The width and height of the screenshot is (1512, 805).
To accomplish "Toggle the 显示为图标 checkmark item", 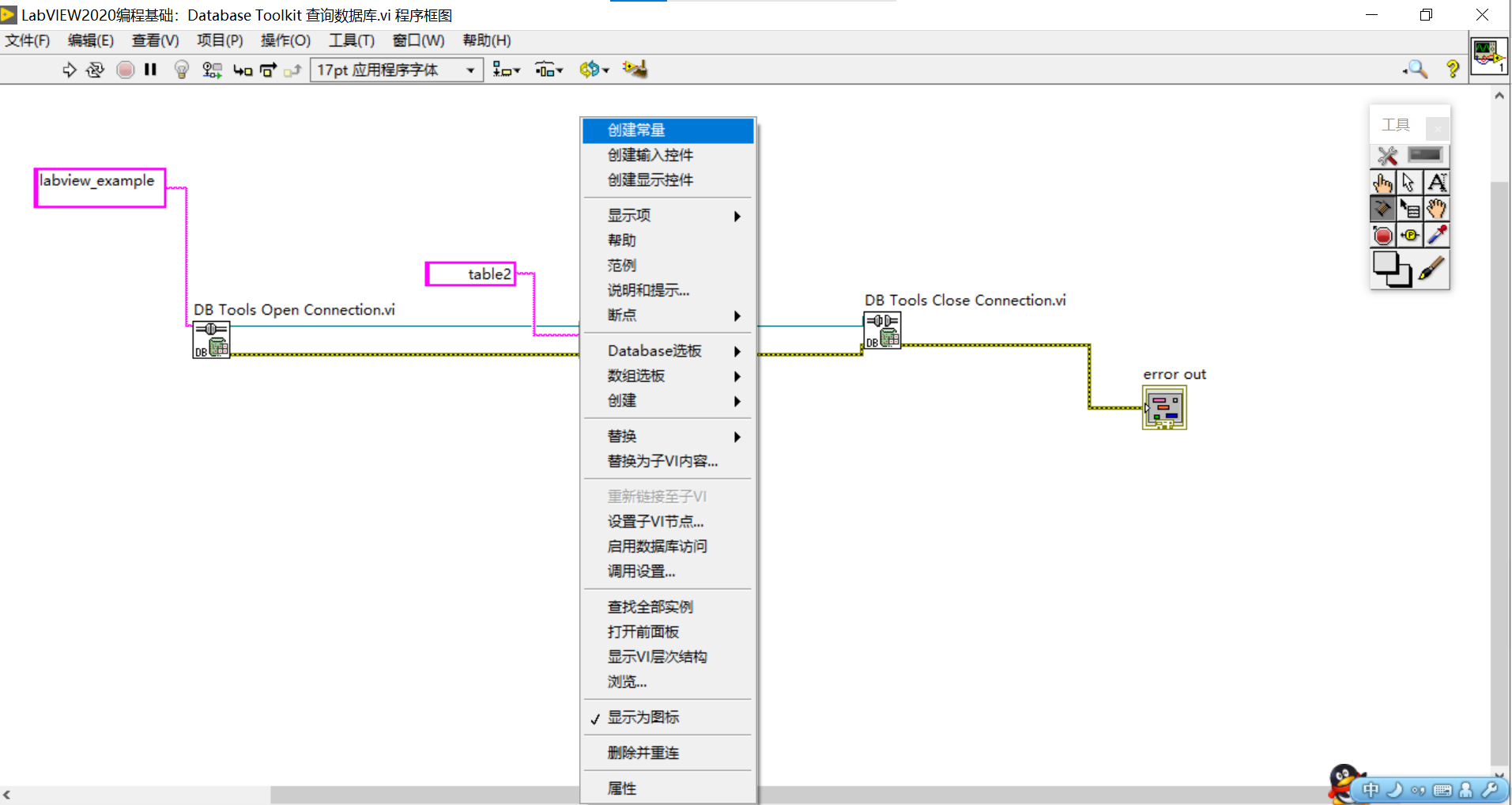I will click(642, 717).
